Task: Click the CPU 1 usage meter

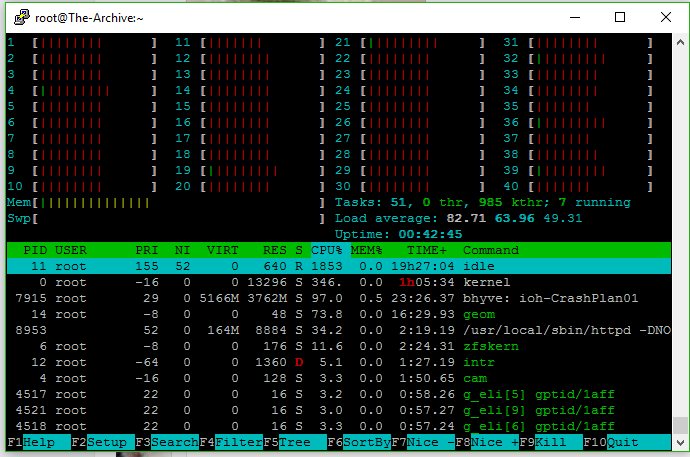Action: (82, 43)
